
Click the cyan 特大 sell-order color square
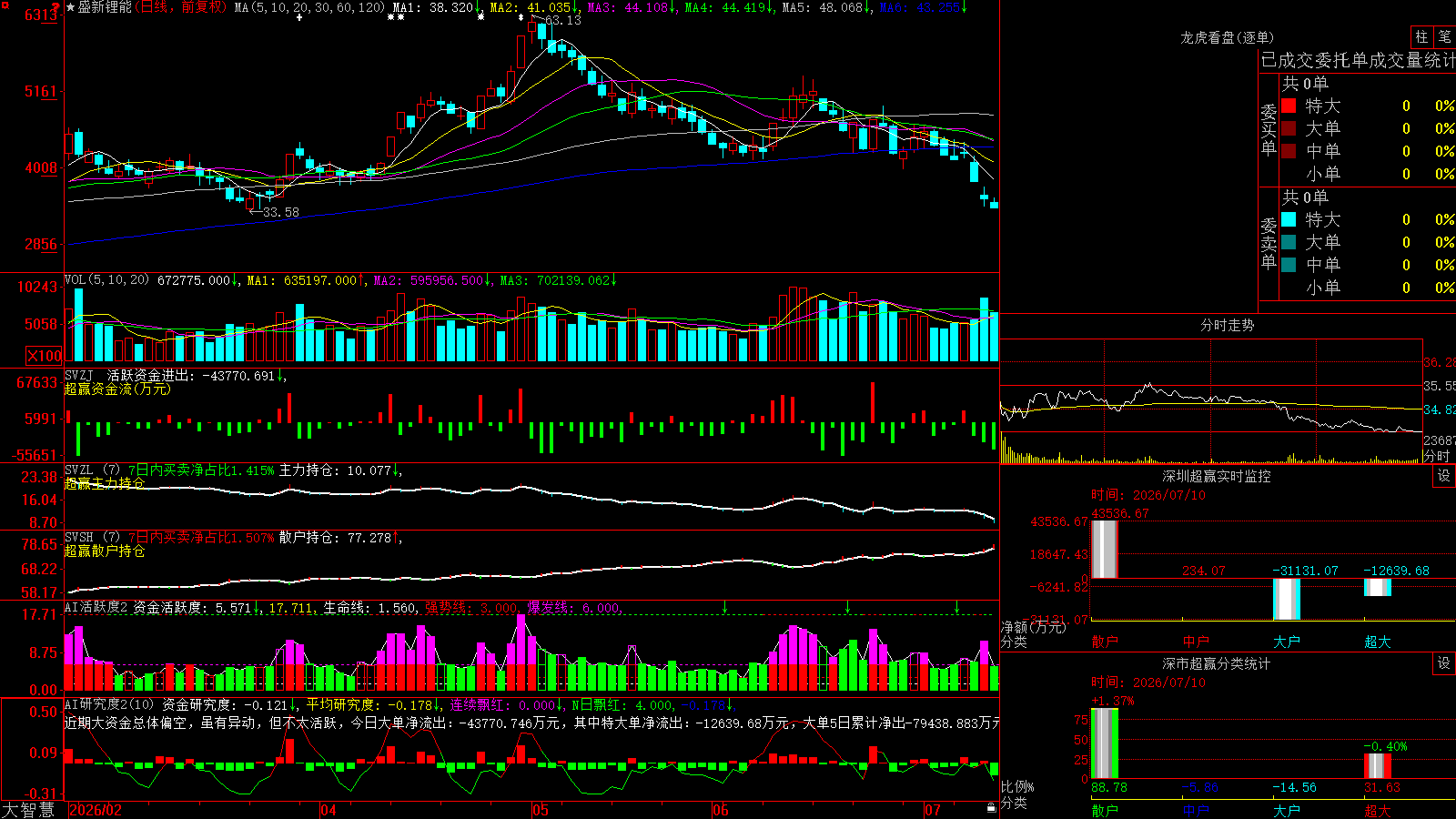tap(1289, 219)
